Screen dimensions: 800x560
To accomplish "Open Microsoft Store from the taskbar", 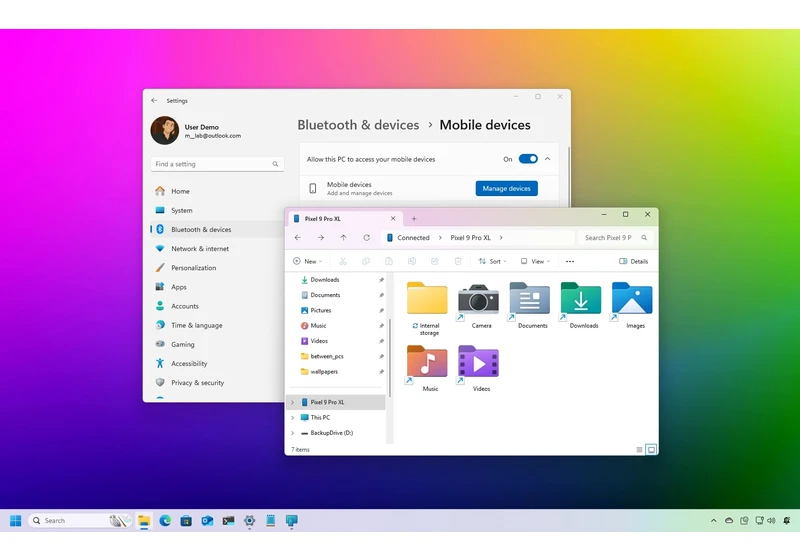I will [186, 521].
